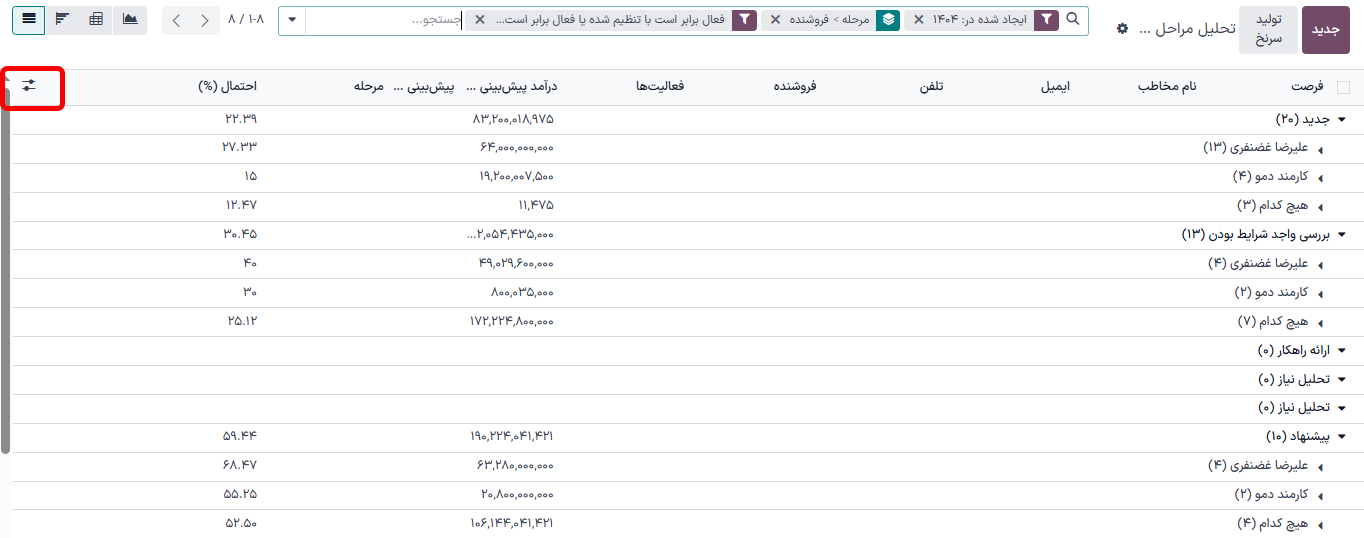Screen dimensions: 1364x538
Task: Click the gear actions icon near title
Action: [x=1122, y=29]
